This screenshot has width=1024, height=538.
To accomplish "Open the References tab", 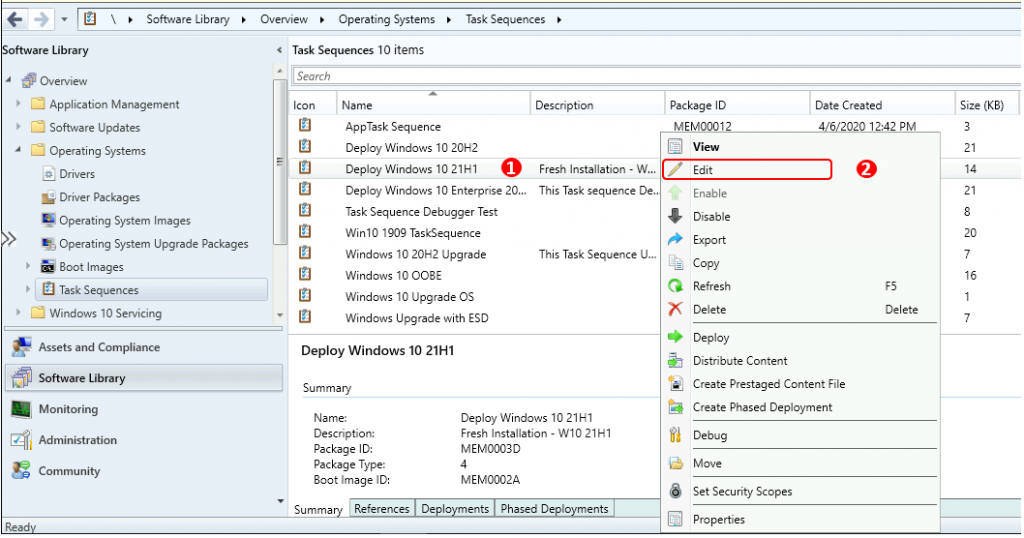I will click(381, 509).
